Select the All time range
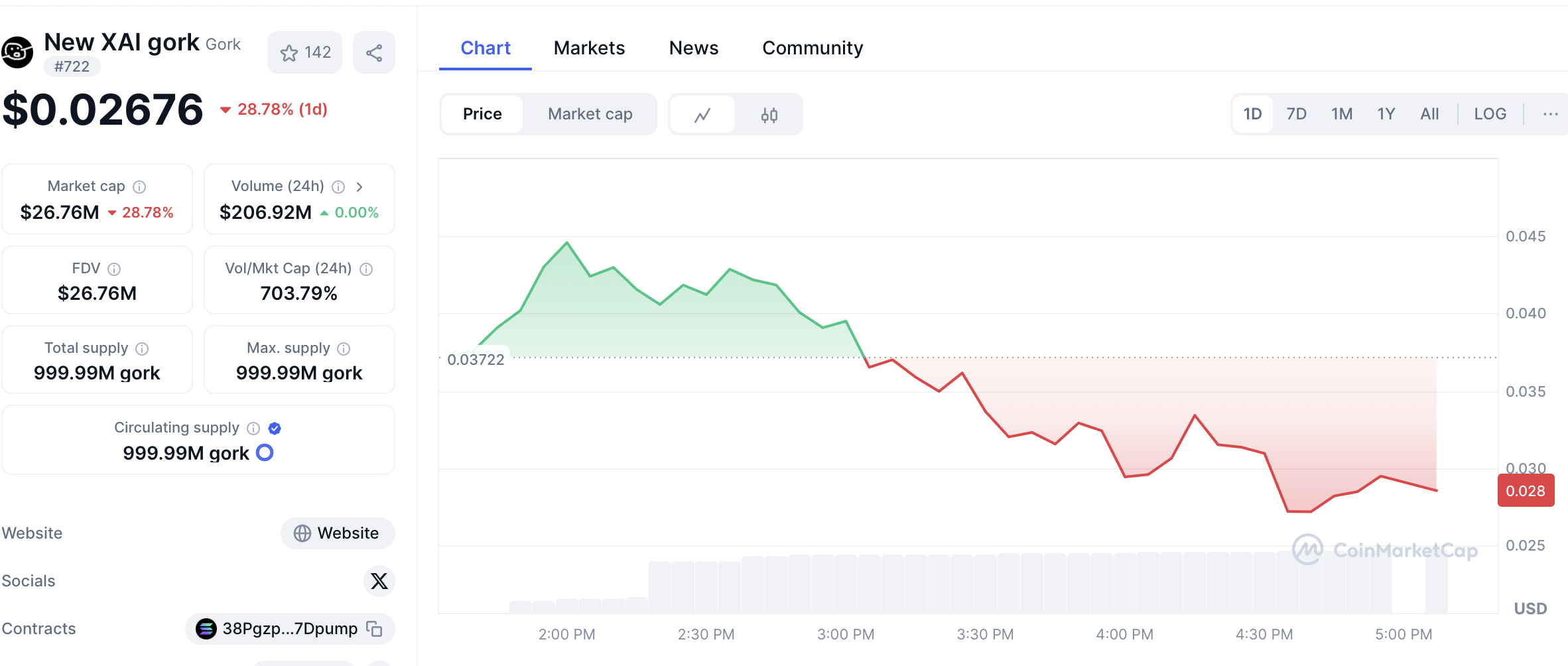This screenshot has height=666, width=1568. click(x=1429, y=114)
